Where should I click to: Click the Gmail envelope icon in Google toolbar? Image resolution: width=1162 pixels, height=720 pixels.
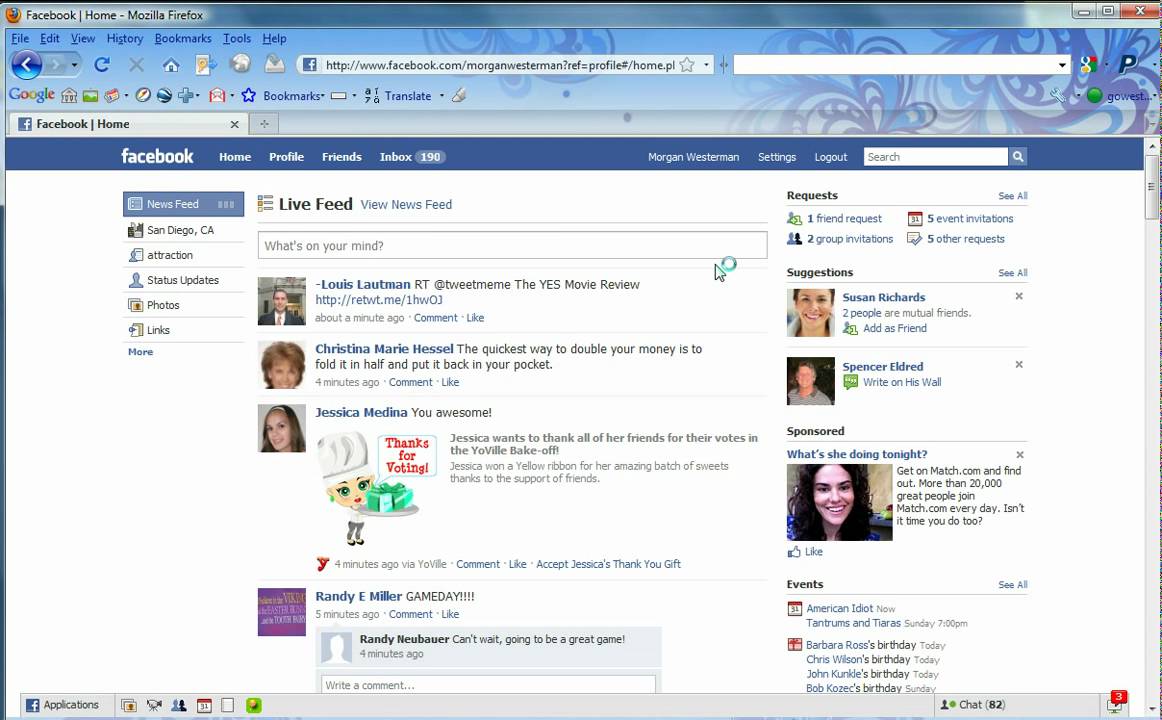pos(217,96)
